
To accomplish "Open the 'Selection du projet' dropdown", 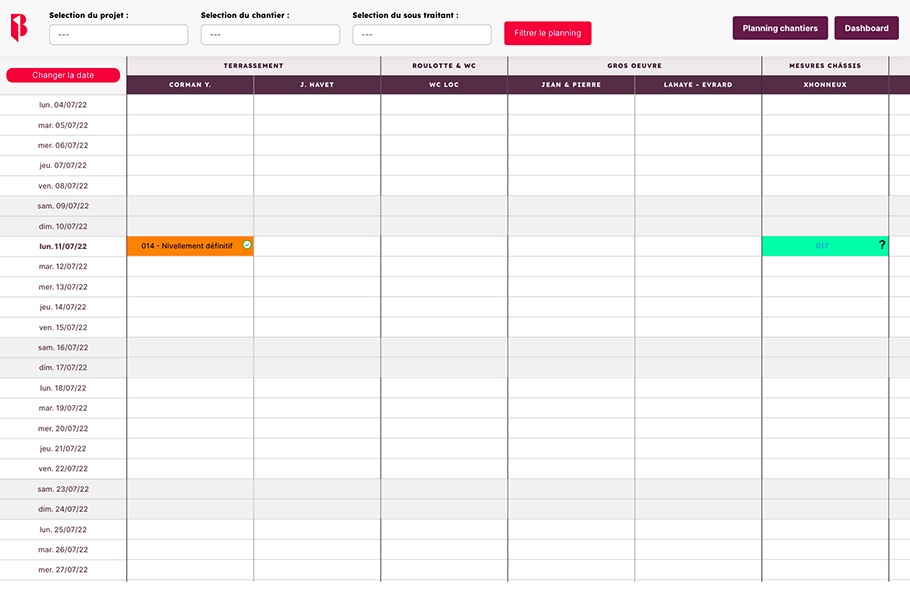I will tap(118, 35).
